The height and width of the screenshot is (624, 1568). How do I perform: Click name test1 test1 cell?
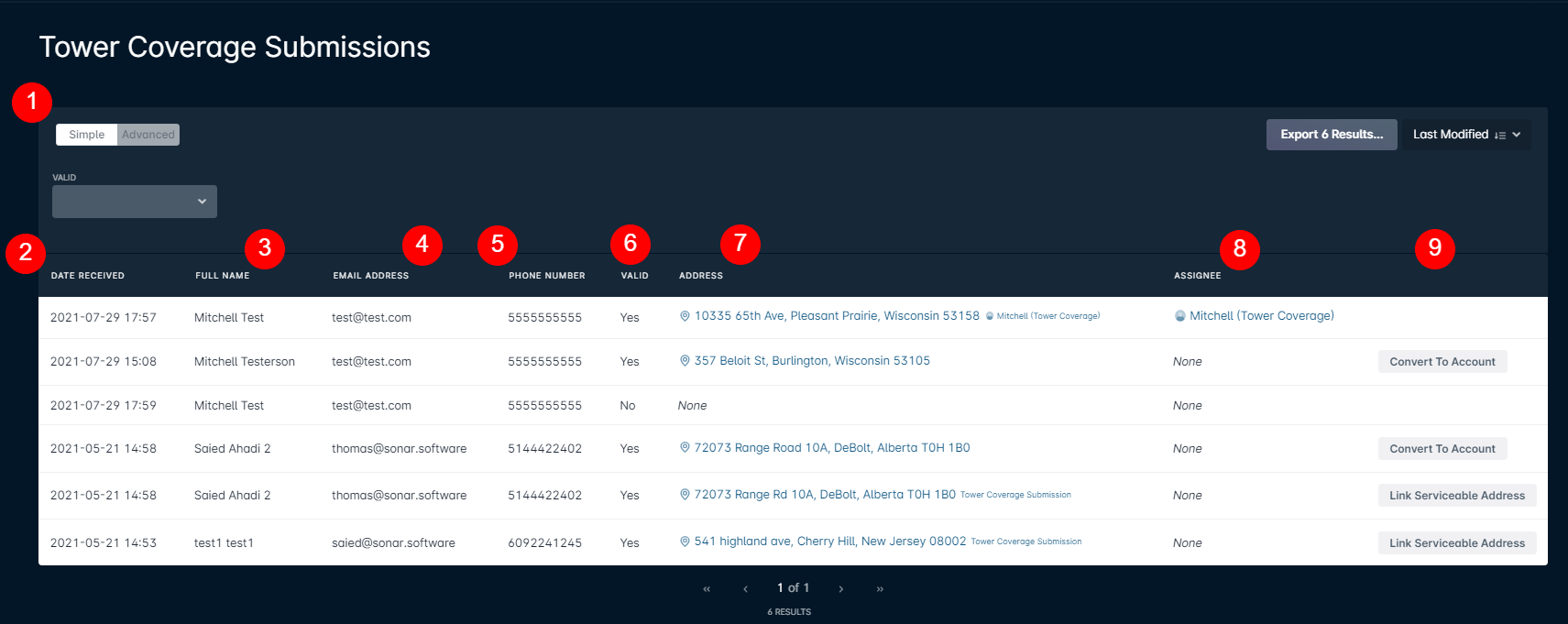point(224,543)
